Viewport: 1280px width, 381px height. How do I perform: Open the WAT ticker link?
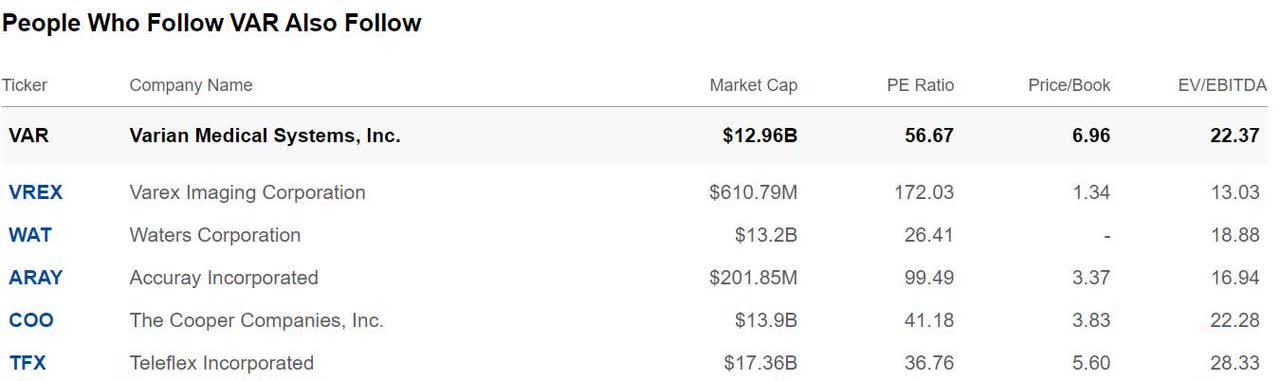30,235
